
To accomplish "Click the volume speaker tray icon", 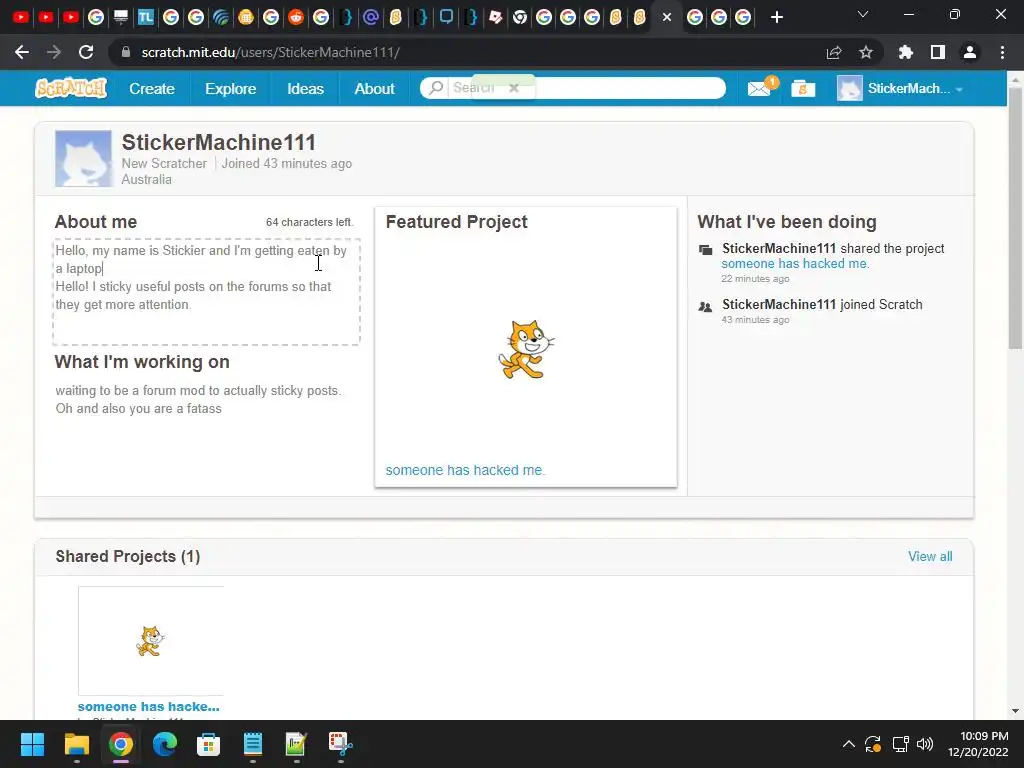I will [x=925, y=744].
